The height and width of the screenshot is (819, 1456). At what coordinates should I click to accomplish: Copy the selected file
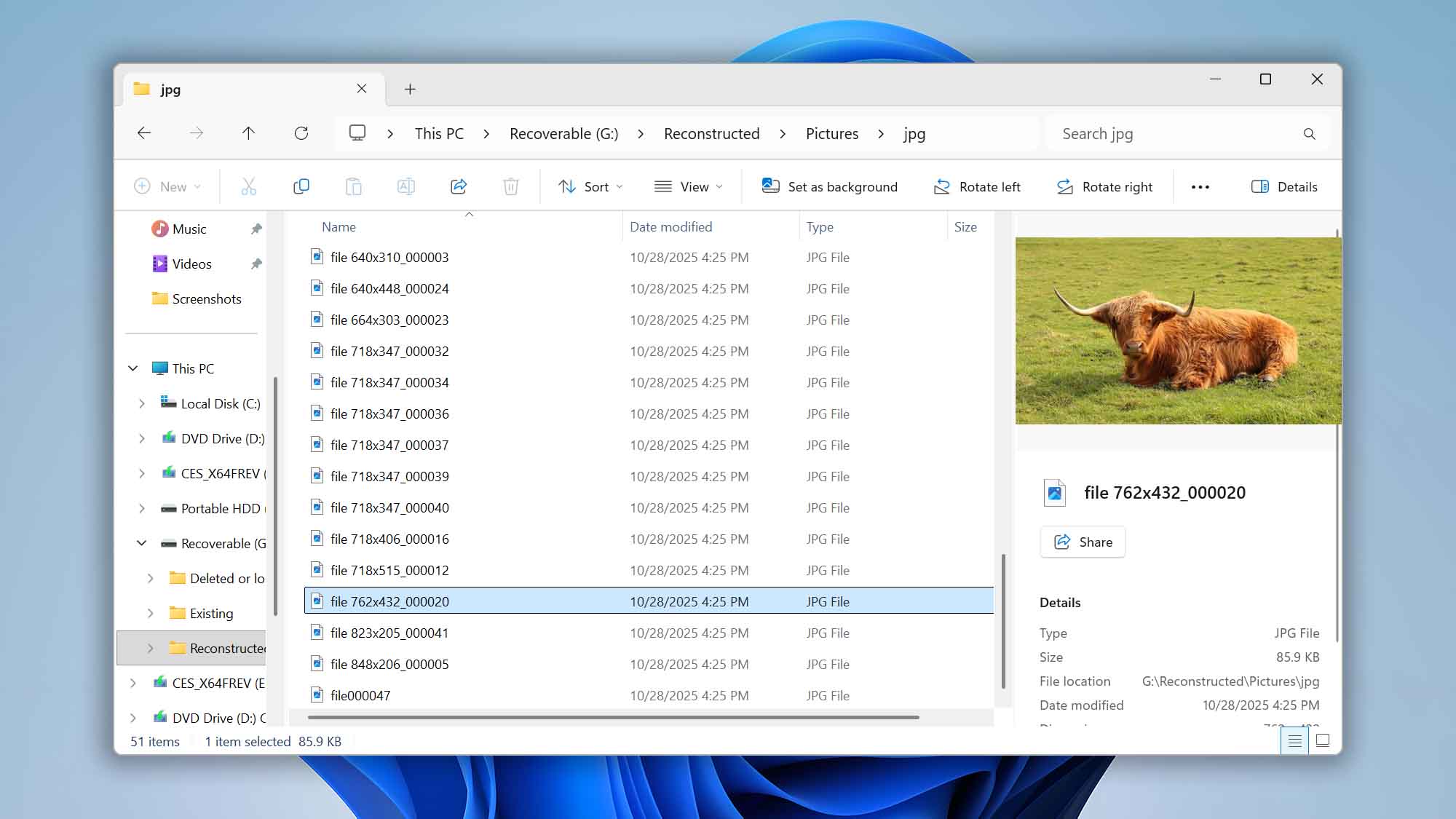click(301, 186)
